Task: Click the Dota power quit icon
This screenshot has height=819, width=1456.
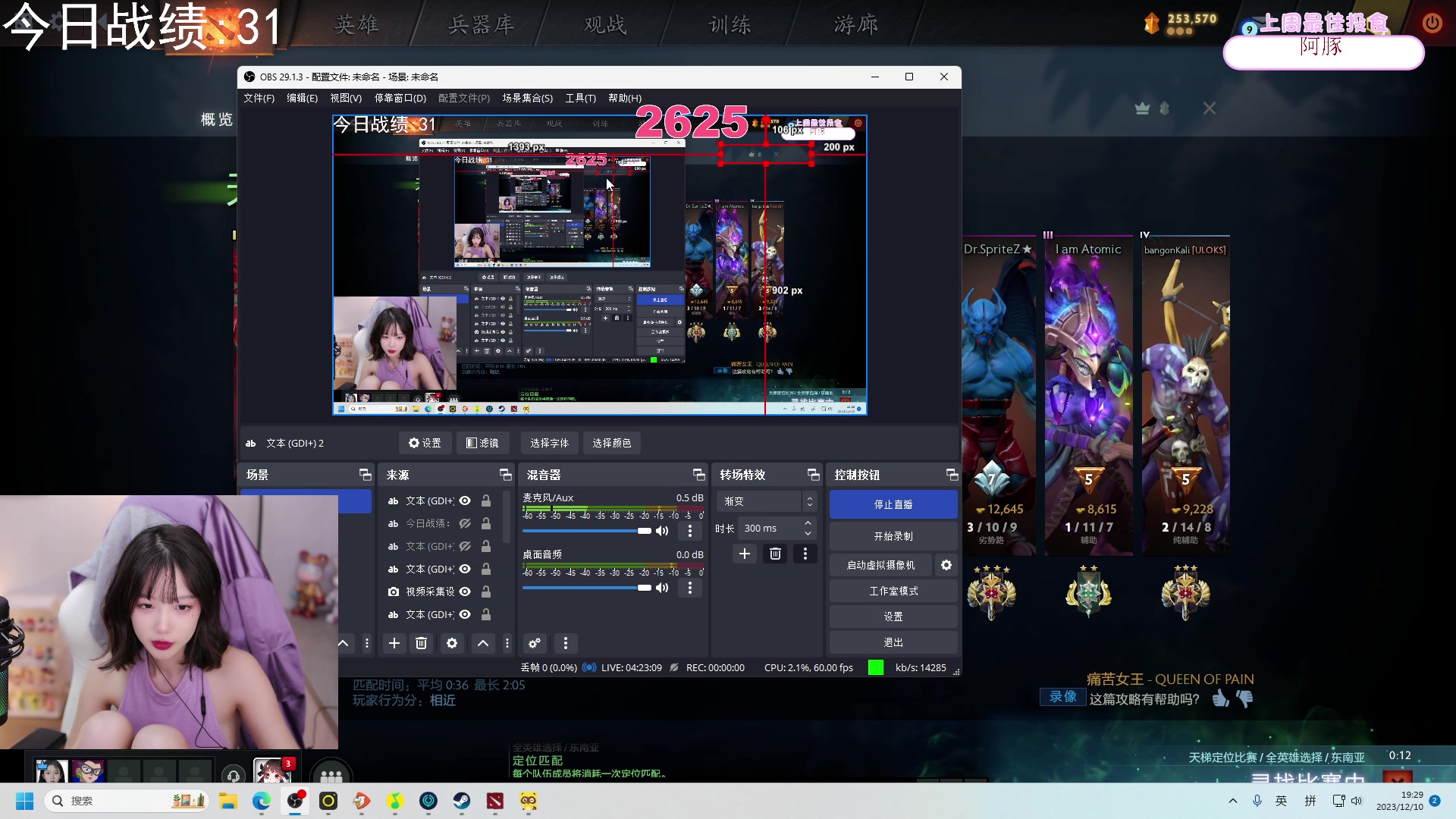Action: click(x=1432, y=23)
